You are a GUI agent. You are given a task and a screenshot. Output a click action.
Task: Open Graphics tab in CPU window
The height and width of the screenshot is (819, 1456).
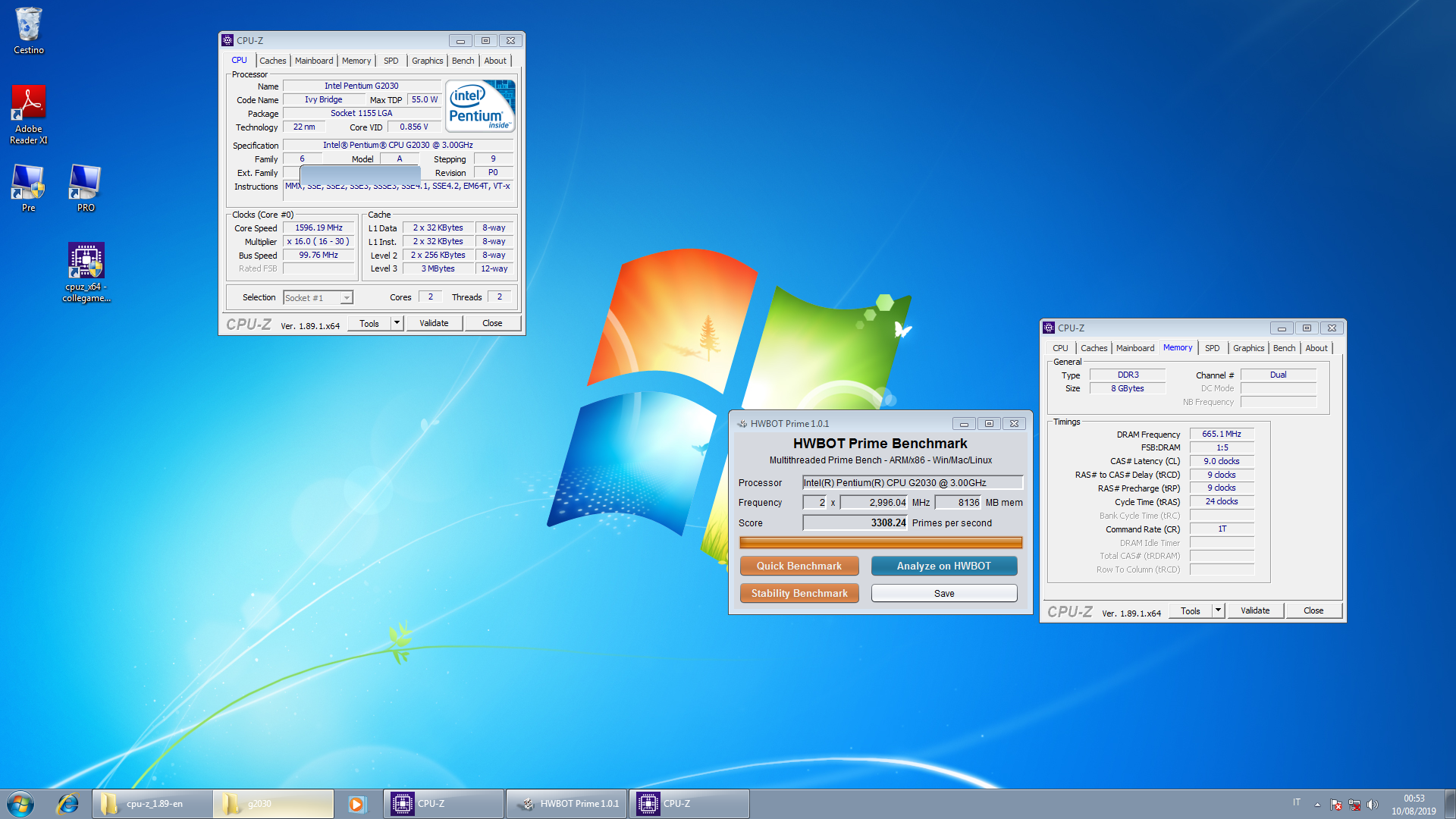(x=428, y=61)
